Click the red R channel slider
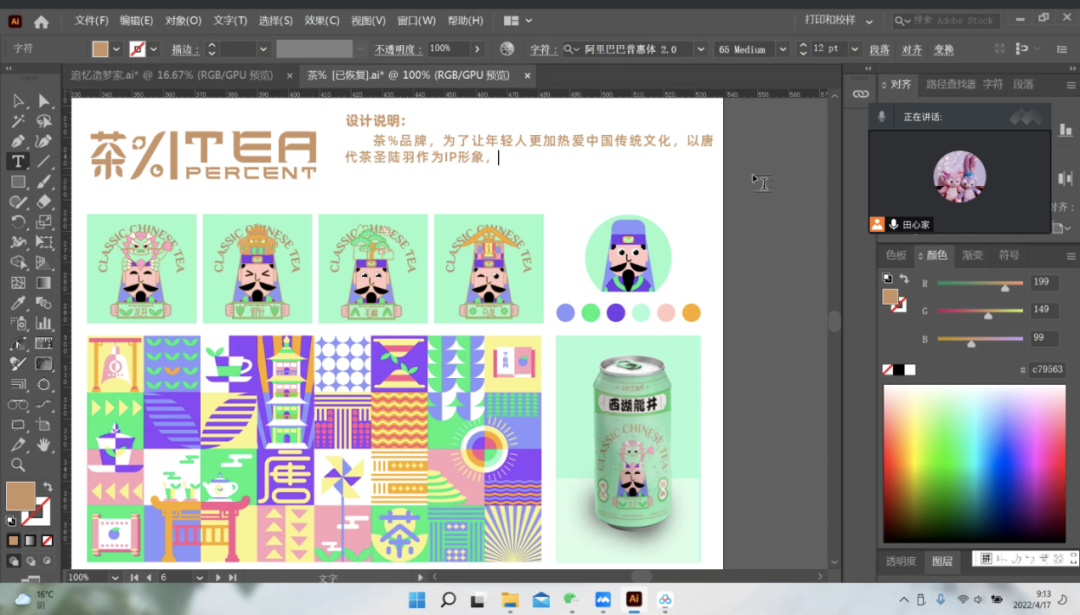Screen dimensions: 1080x615 point(979,284)
